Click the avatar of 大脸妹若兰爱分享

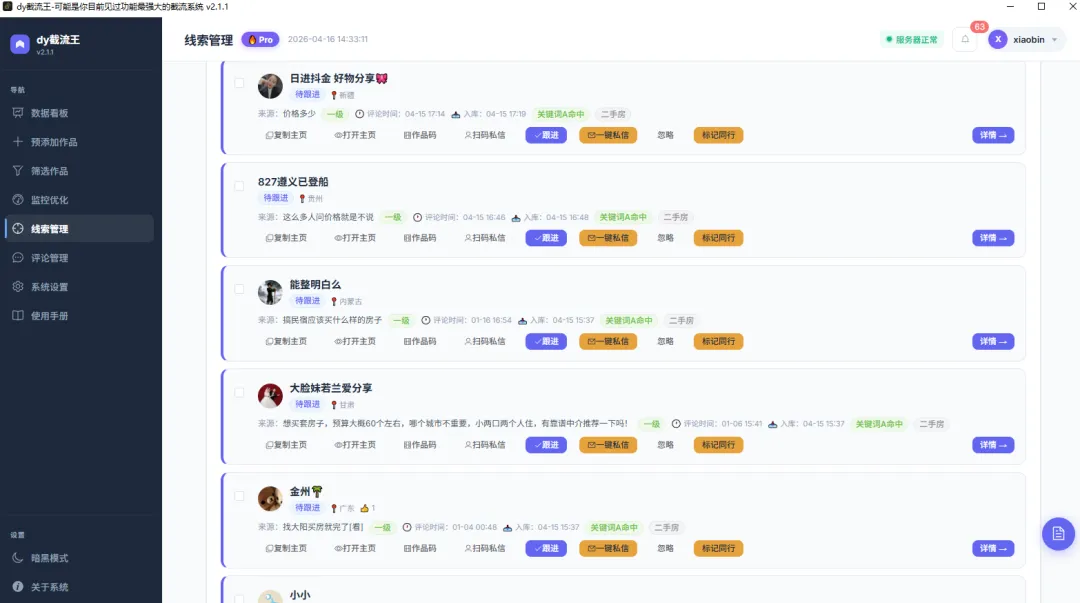click(x=270, y=396)
